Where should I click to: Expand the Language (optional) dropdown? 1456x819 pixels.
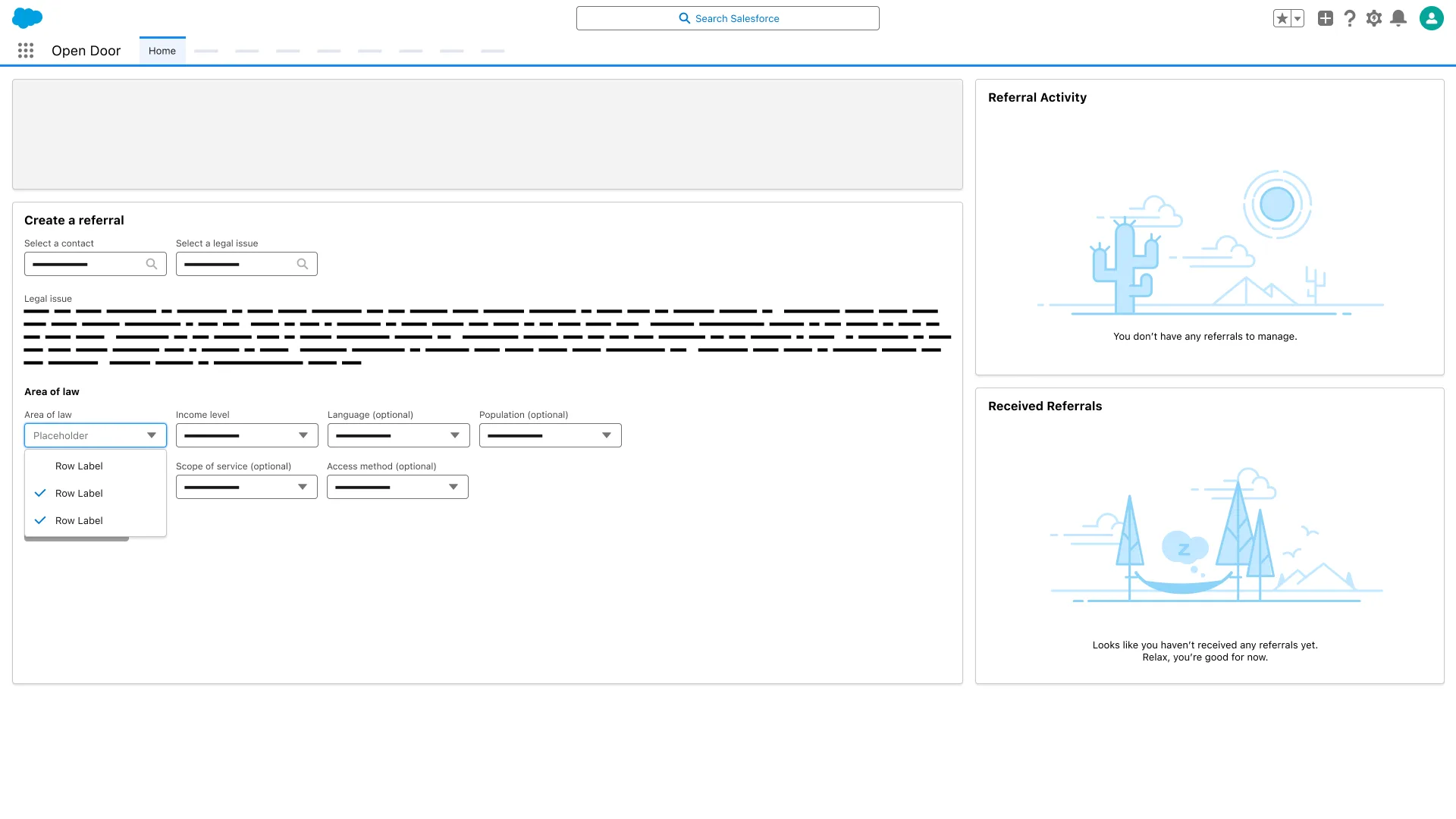coord(399,435)
